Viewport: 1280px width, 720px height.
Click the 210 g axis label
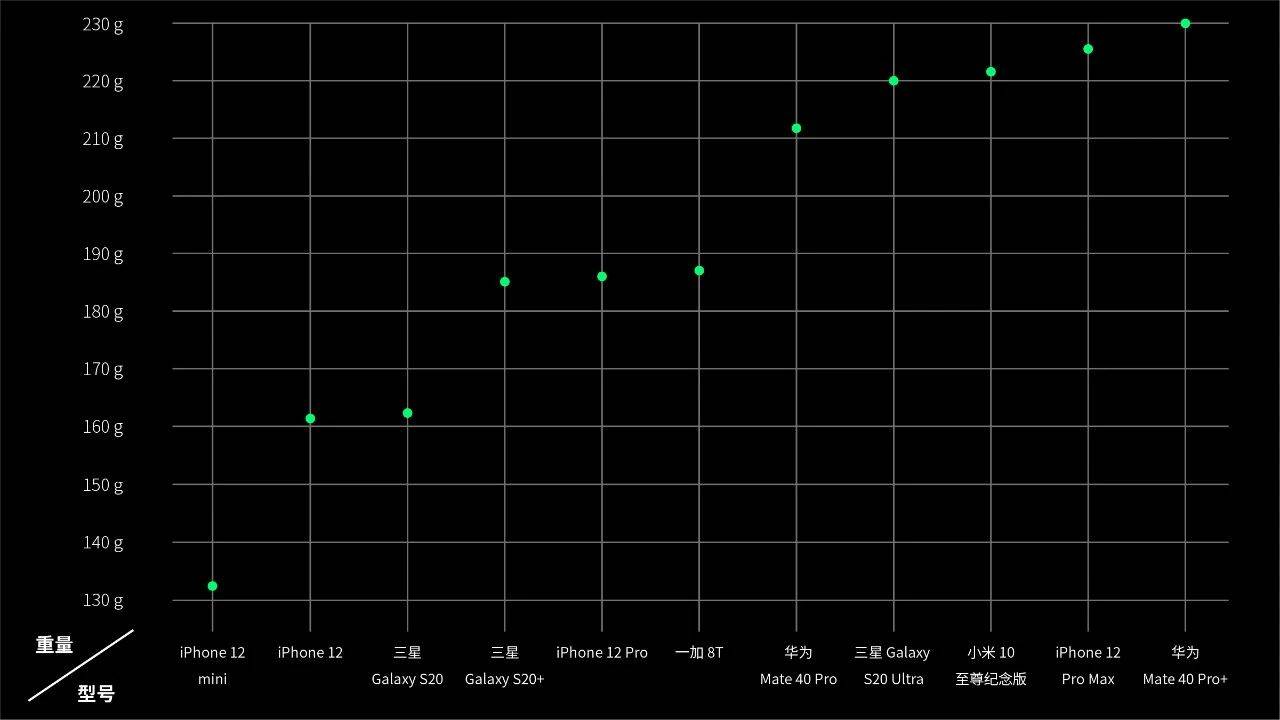coord(103,139)
